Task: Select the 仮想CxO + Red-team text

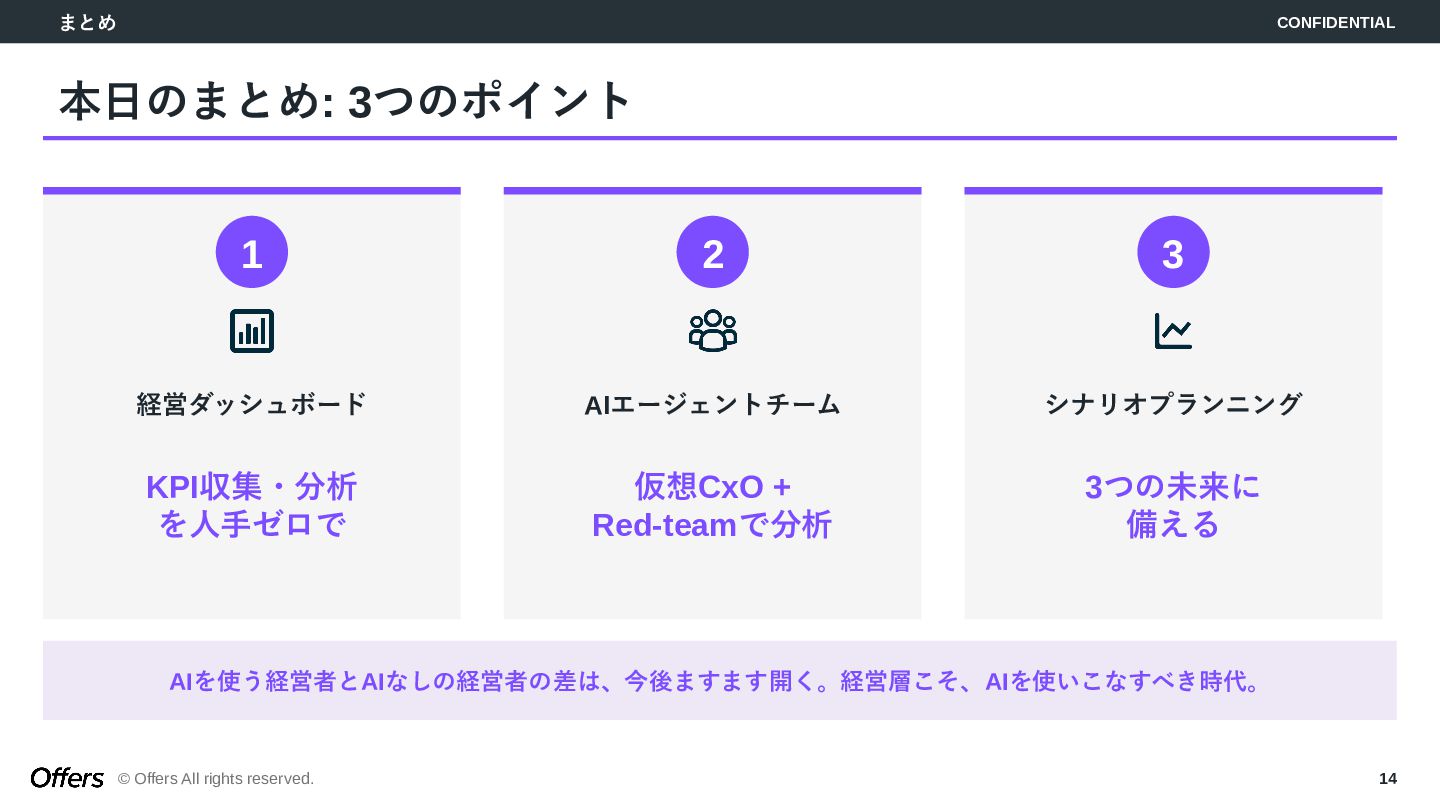Action: point(713,505)
